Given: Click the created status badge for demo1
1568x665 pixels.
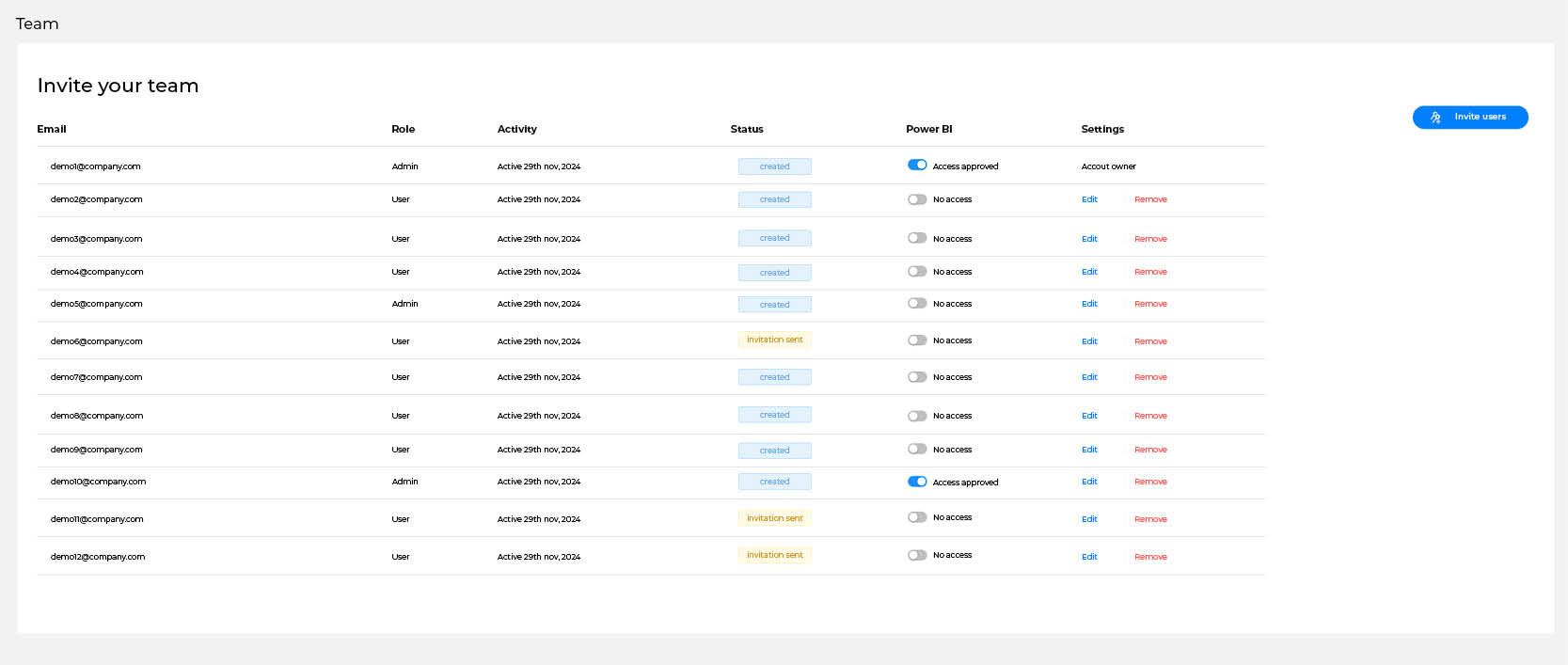Looking at the screenshot, I should (x=774, y=166).
